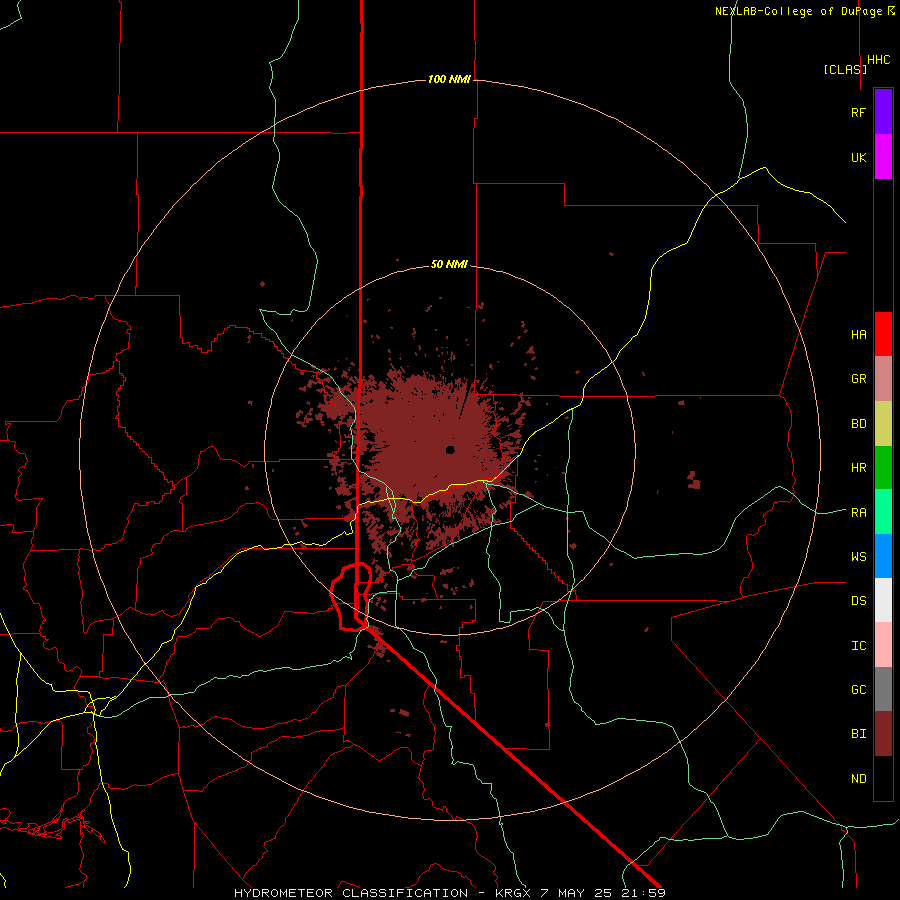The image size is (900, 900).
Task: Click the ND legend label
Action: 858,778
